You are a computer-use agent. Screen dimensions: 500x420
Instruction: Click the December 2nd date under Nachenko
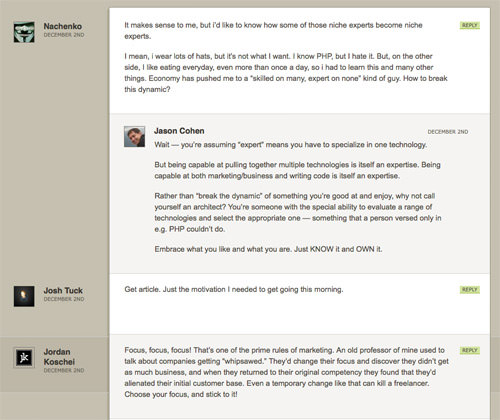pos(64,35)
